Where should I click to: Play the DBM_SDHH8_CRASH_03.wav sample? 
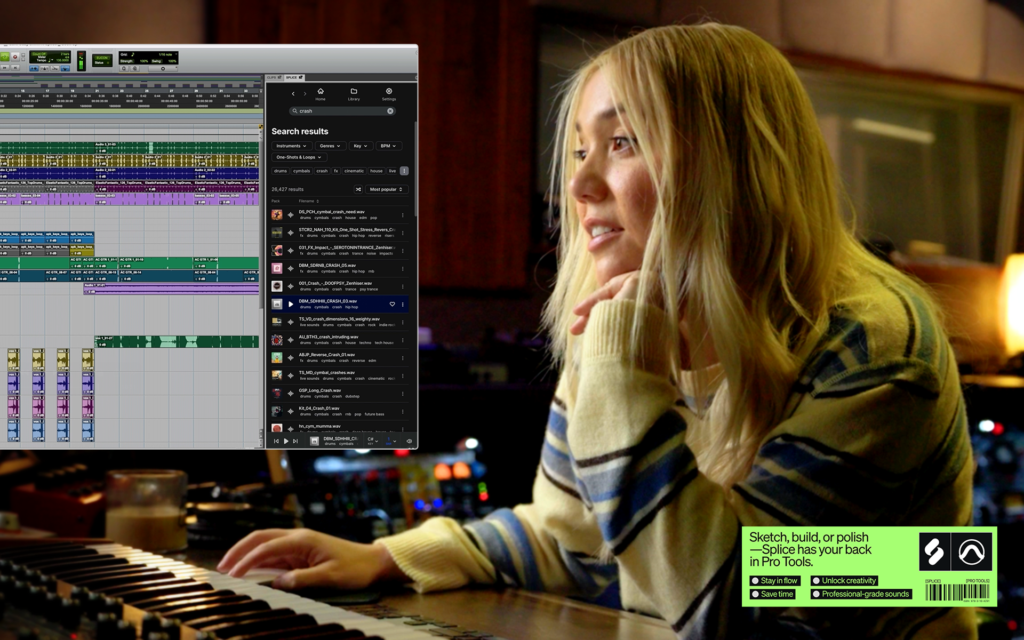pos(291,304)
